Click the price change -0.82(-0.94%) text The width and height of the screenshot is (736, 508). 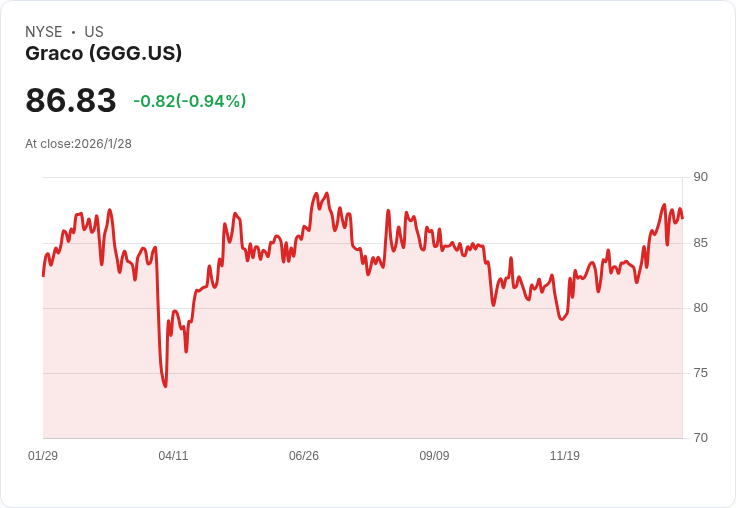pyautogui.click(x=190, y=101)
